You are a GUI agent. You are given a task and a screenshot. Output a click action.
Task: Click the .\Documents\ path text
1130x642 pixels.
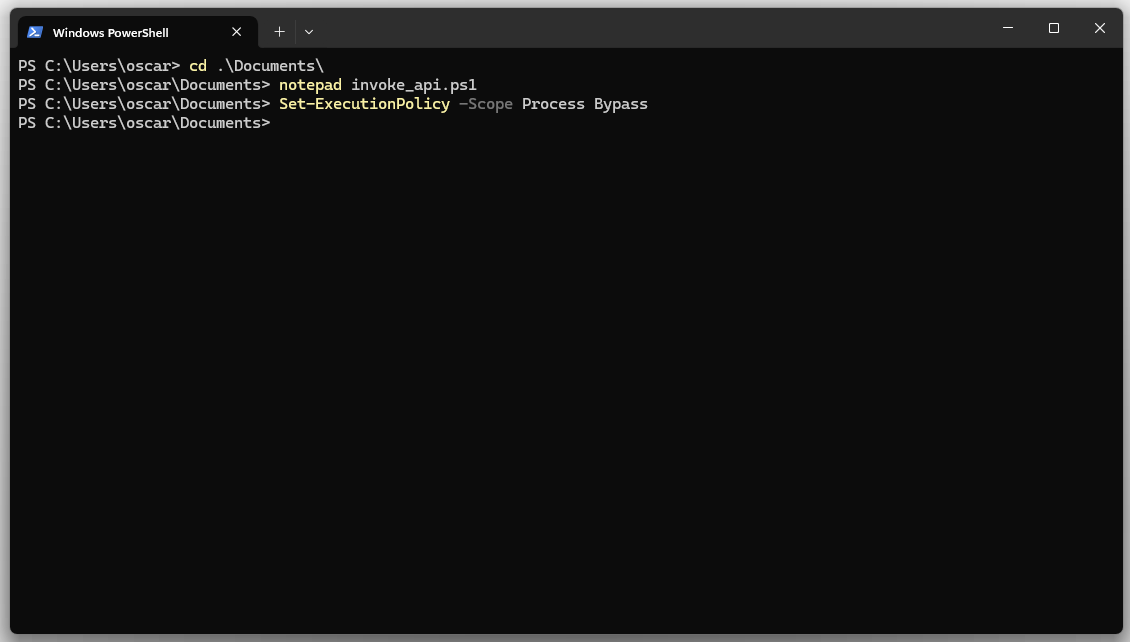click(x=270, y=66)
